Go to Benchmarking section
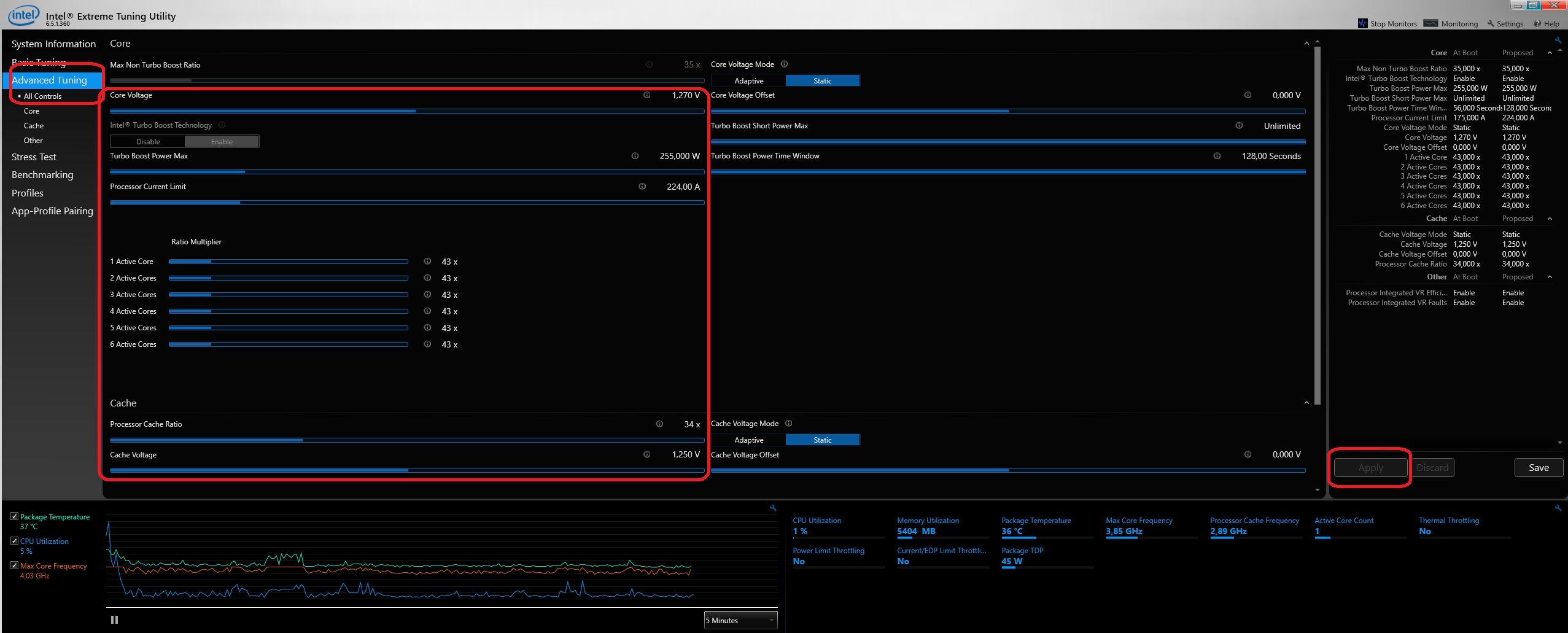This screenshot has width=1568, height=633. pos(42,175)
